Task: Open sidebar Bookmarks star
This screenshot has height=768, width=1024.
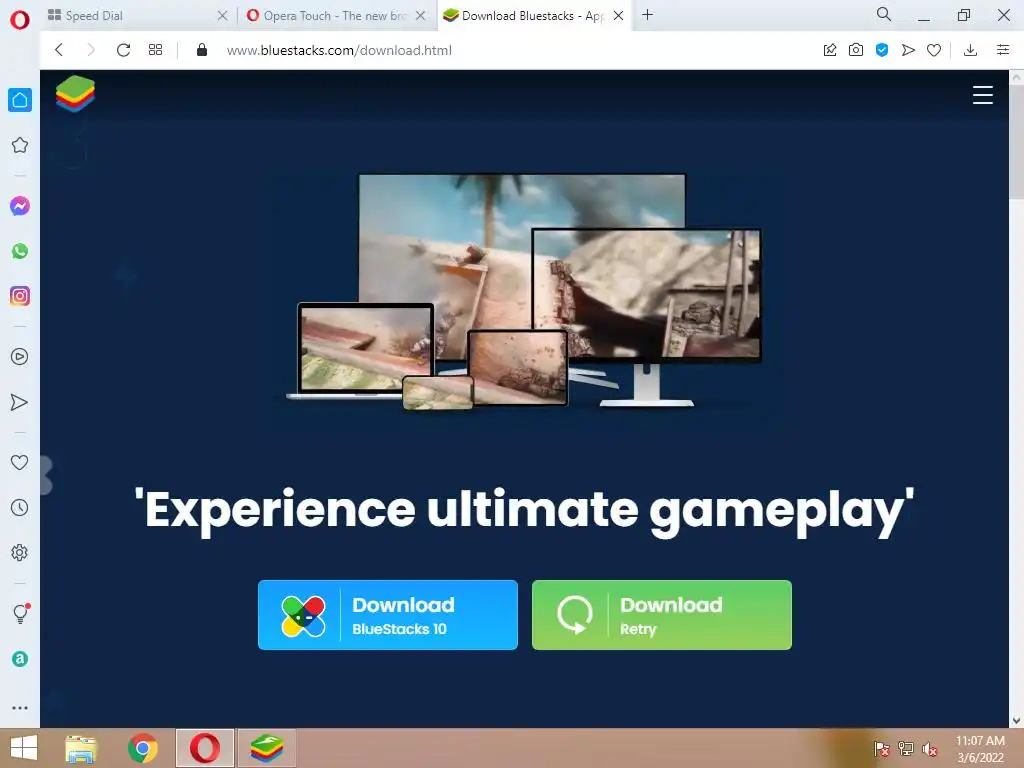Action: (20, 145)
